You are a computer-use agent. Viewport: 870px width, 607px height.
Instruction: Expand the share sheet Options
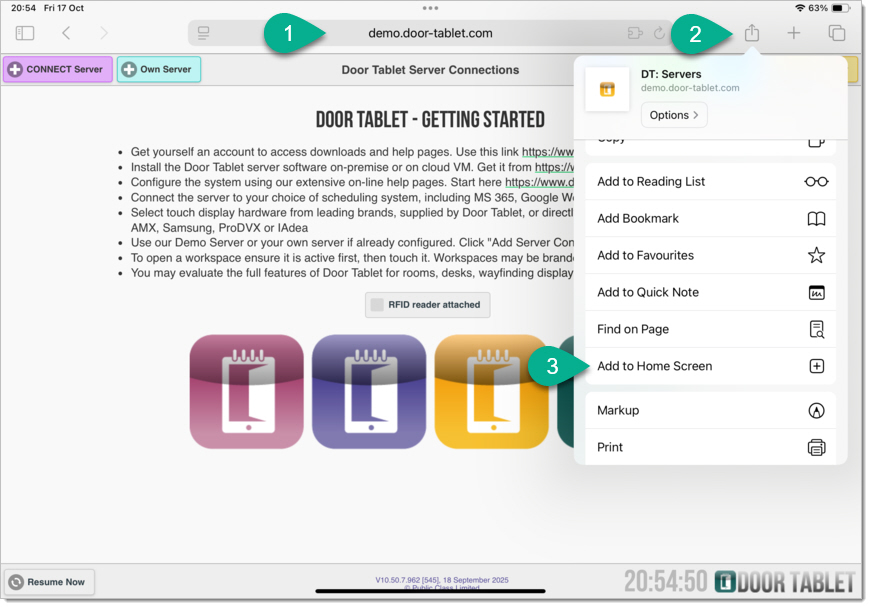coord(674,115)
